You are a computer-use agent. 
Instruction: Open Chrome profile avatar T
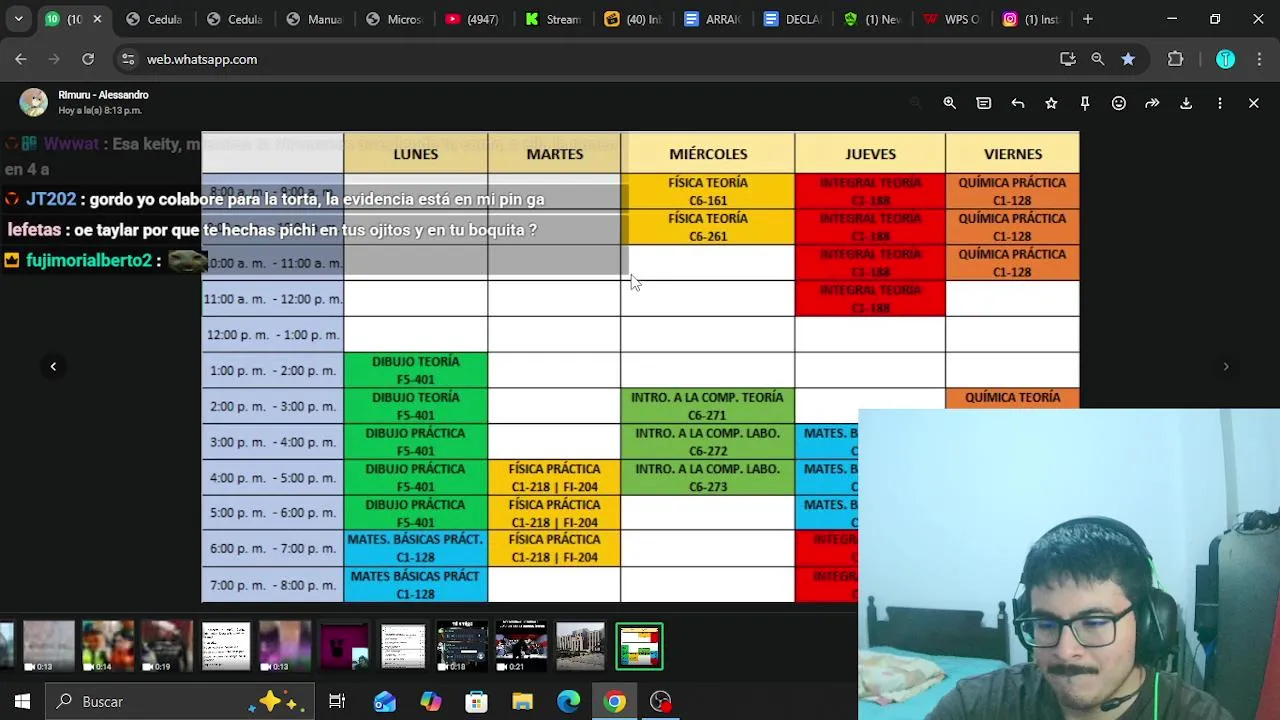pos(1225,59)
